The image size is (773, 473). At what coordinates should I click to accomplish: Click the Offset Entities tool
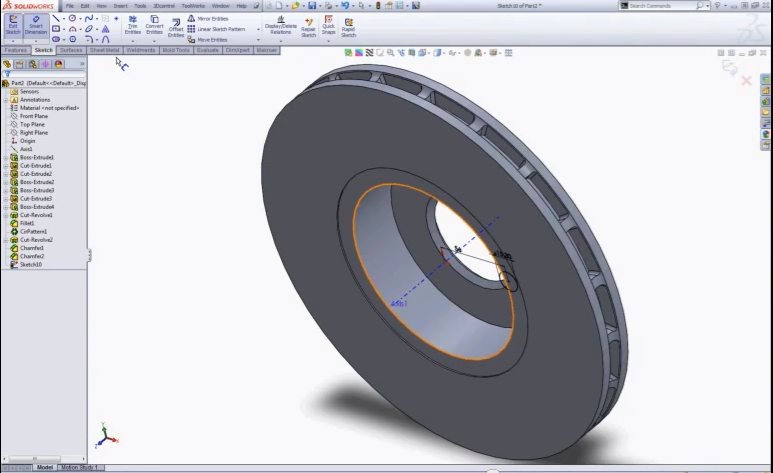(176, 28)
